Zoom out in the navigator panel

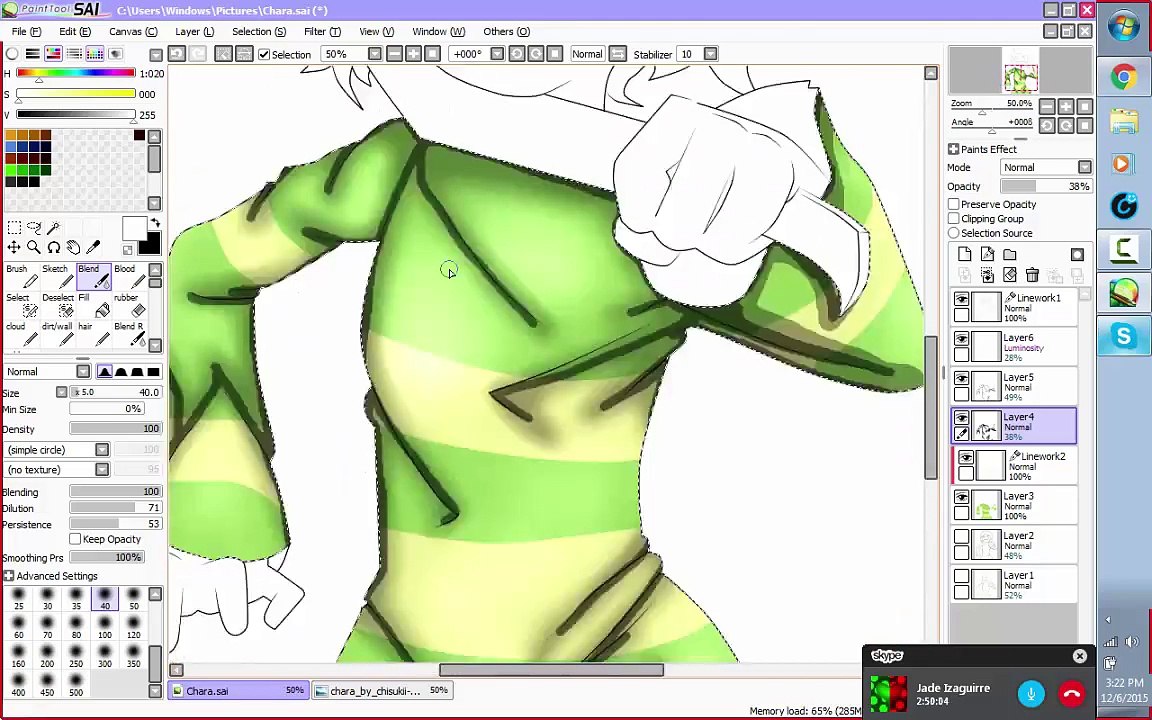point(1048,107)
